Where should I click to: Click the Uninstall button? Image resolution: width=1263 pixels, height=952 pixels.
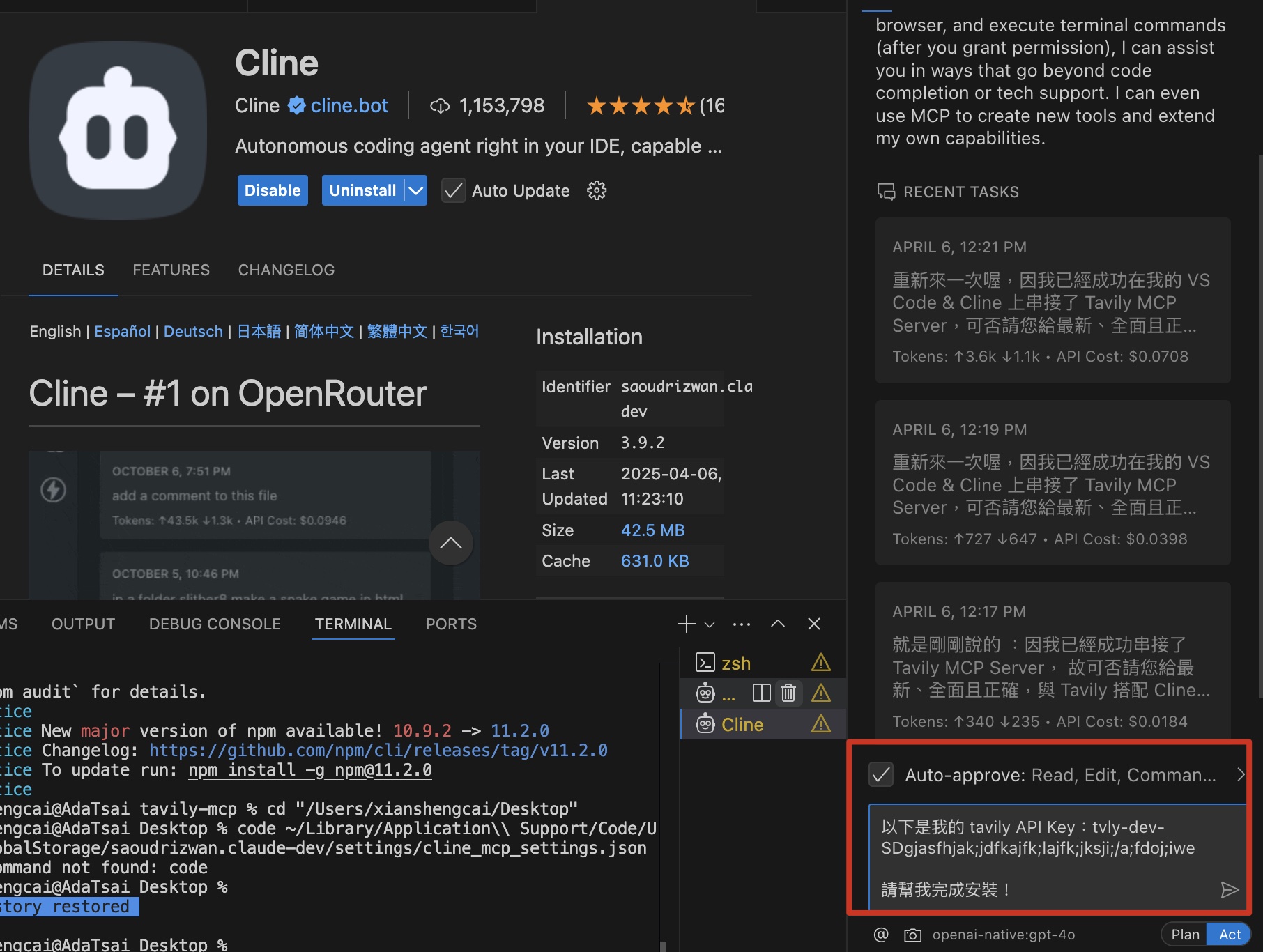(362, 190)
